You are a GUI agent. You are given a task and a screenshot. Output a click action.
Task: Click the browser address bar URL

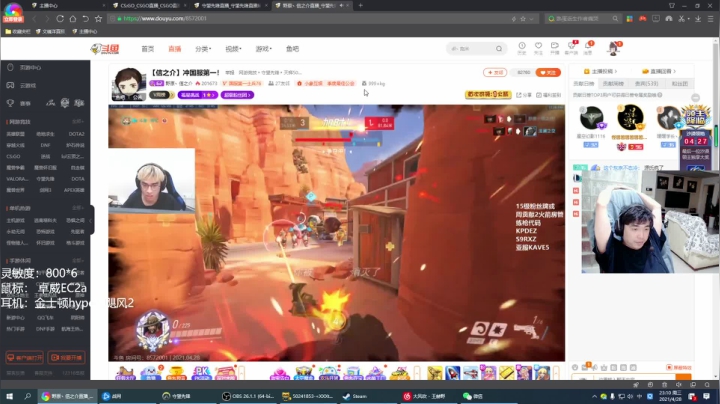tap(165, 19)
